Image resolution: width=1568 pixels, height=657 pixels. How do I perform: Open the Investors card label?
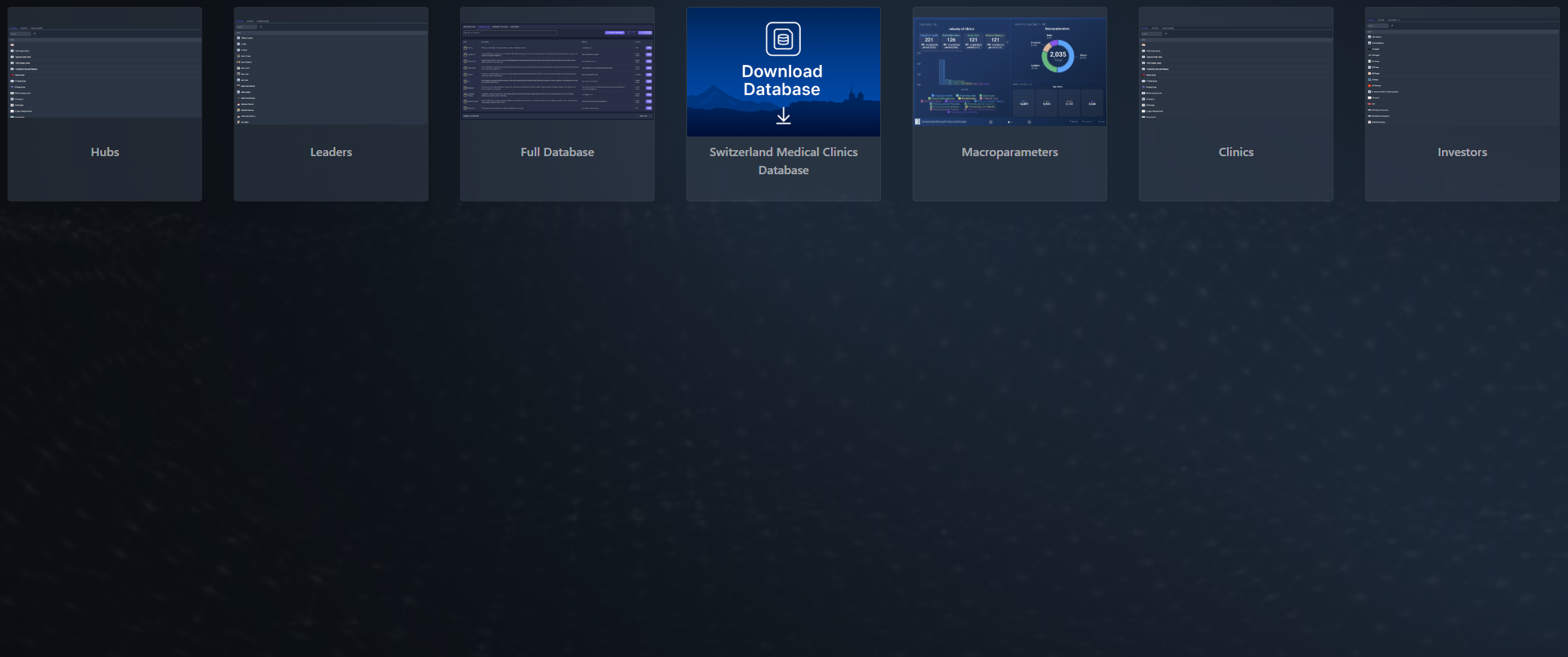coord(1462,152)
